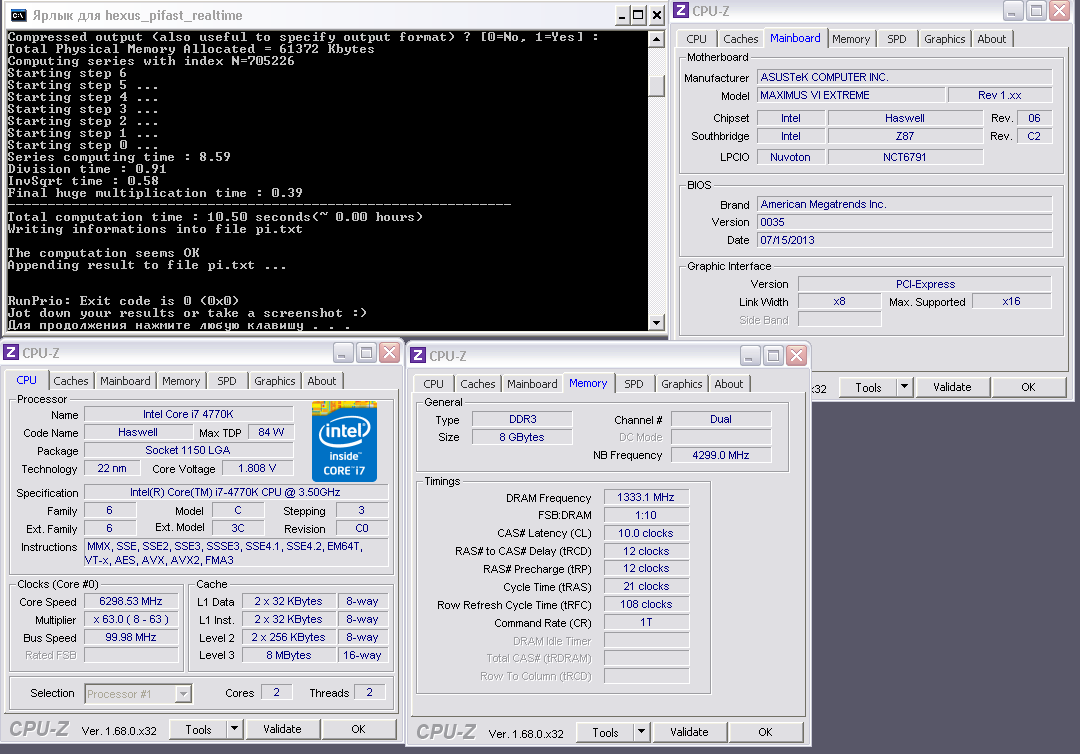Click LPCIO chip value NCT6791
1080x754 pixels.
click(904, 157)
